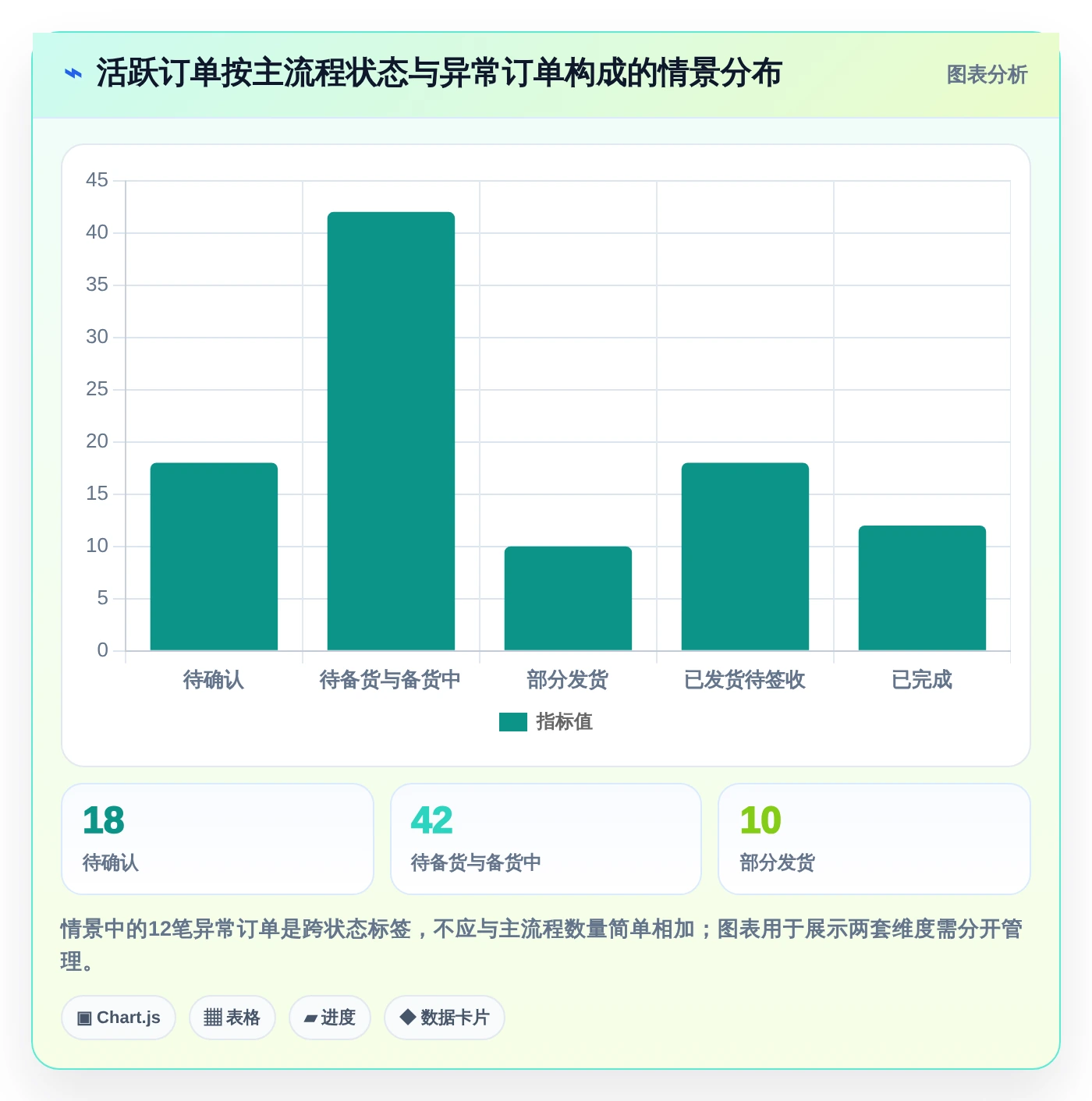The height and width of the screenshot is (1101, 1092).
Task: Click the 已完成 x-axis label
Action: point(922,680)
